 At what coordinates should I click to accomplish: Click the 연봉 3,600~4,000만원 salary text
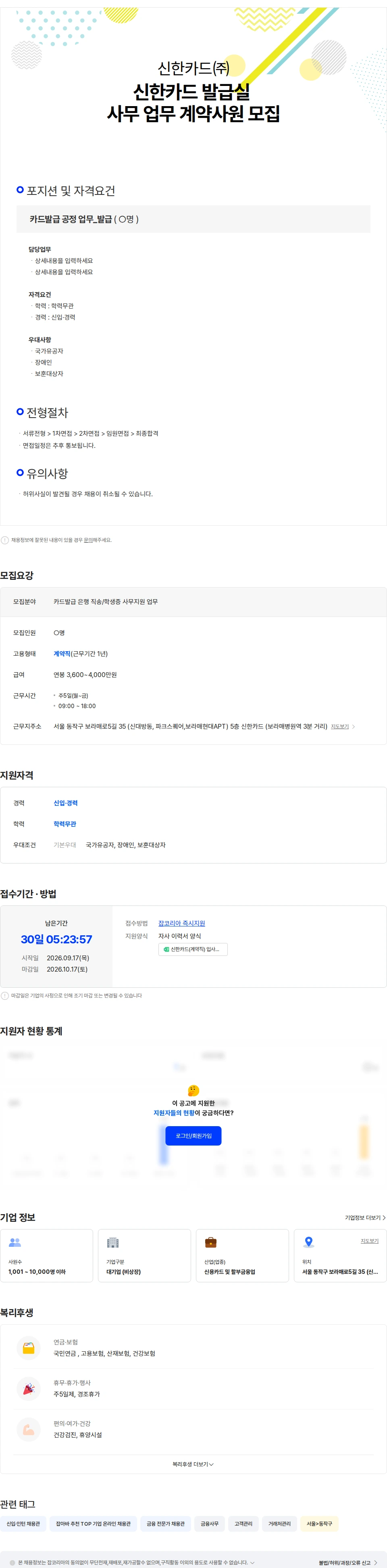coord(85,674)
